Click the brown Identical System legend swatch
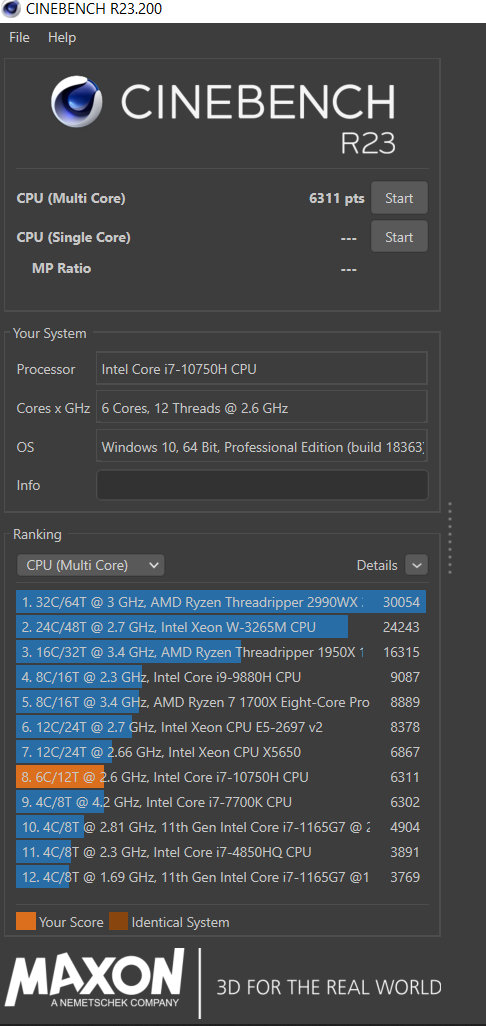486x1026 pixels. pyautogui.click(x=118, y=921)
